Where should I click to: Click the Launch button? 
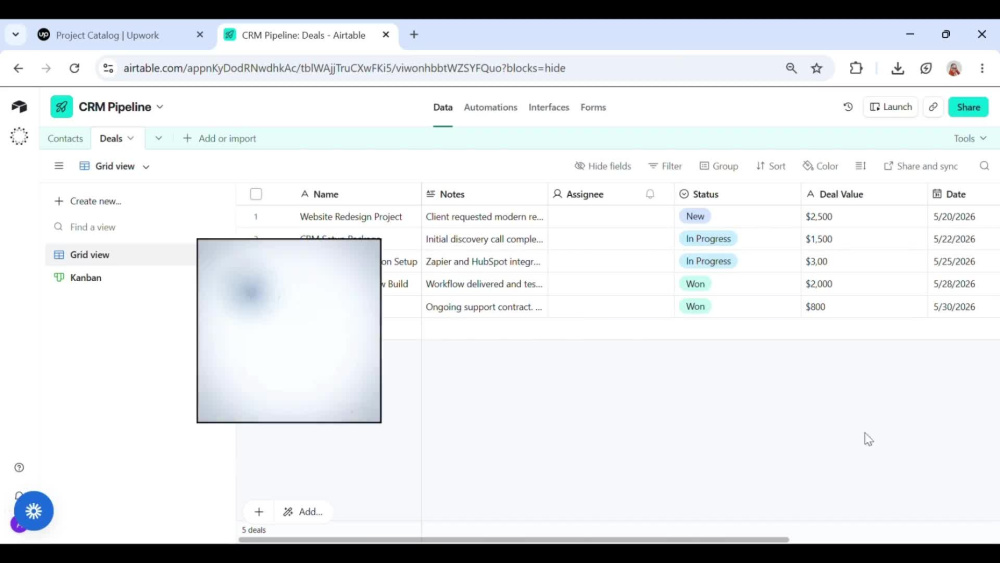(x=890, y=107)
